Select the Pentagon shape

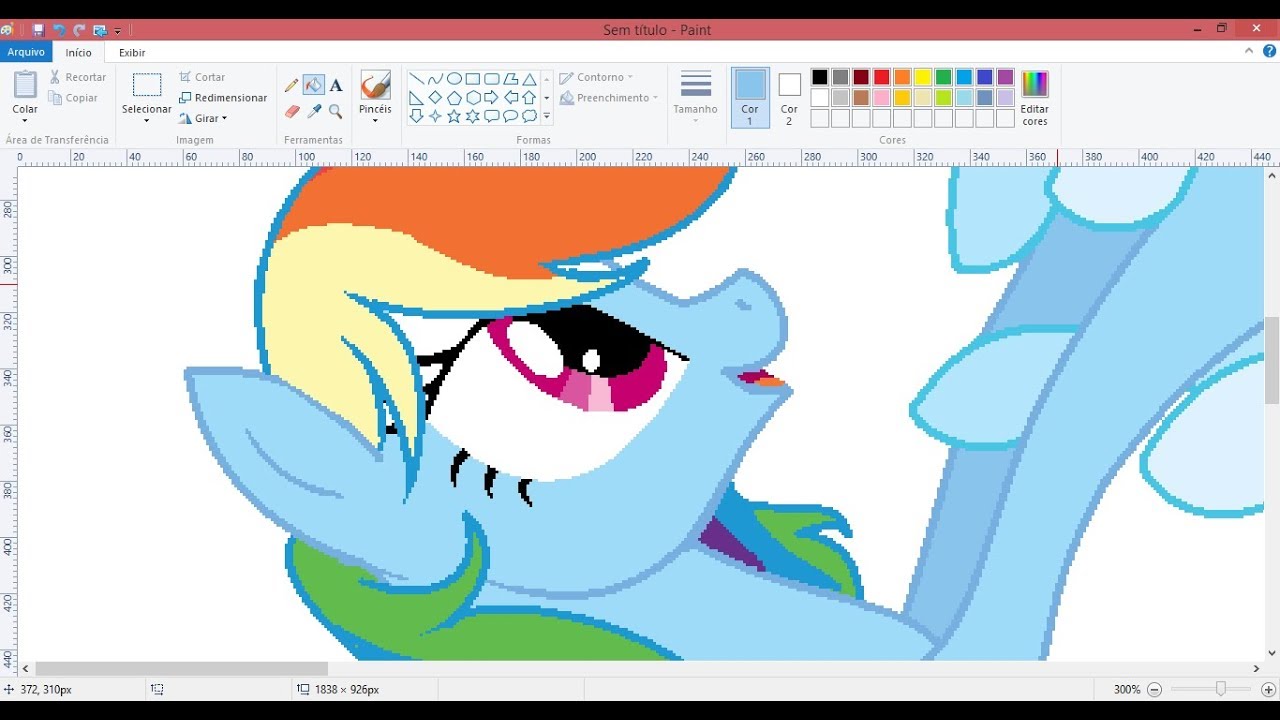tap(454, 98)
